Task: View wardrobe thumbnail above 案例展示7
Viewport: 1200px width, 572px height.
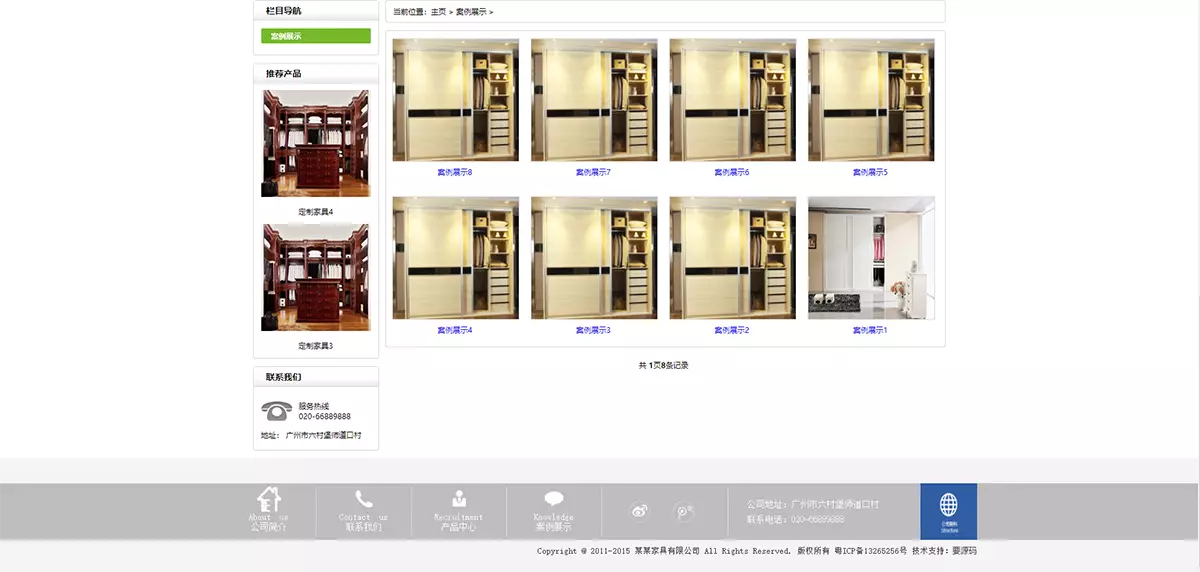Action: point(594,100)
